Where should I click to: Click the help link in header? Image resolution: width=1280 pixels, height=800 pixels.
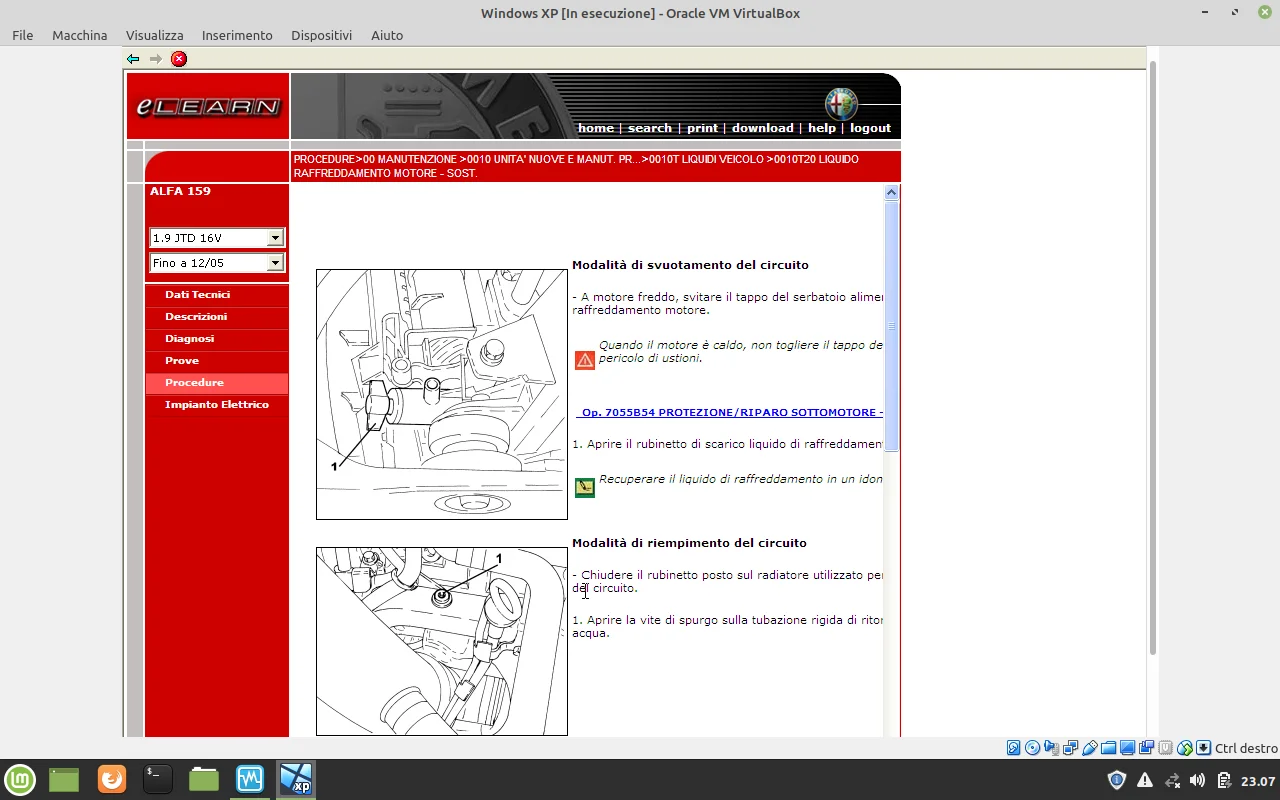click(822, 128)
